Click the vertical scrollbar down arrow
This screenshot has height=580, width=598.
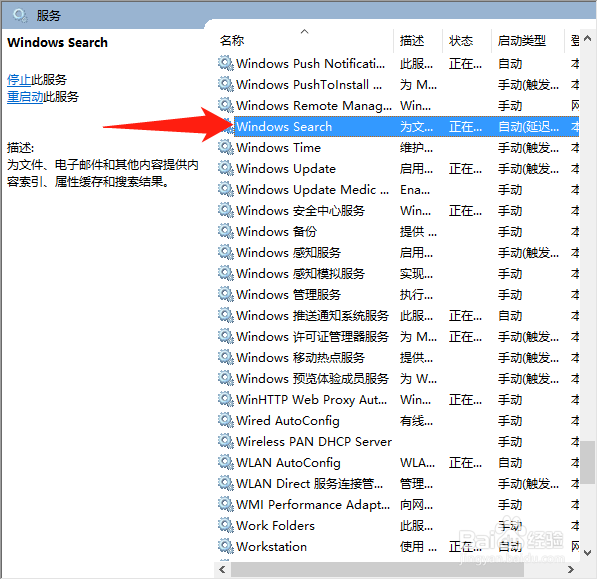(x=588, y=552)
